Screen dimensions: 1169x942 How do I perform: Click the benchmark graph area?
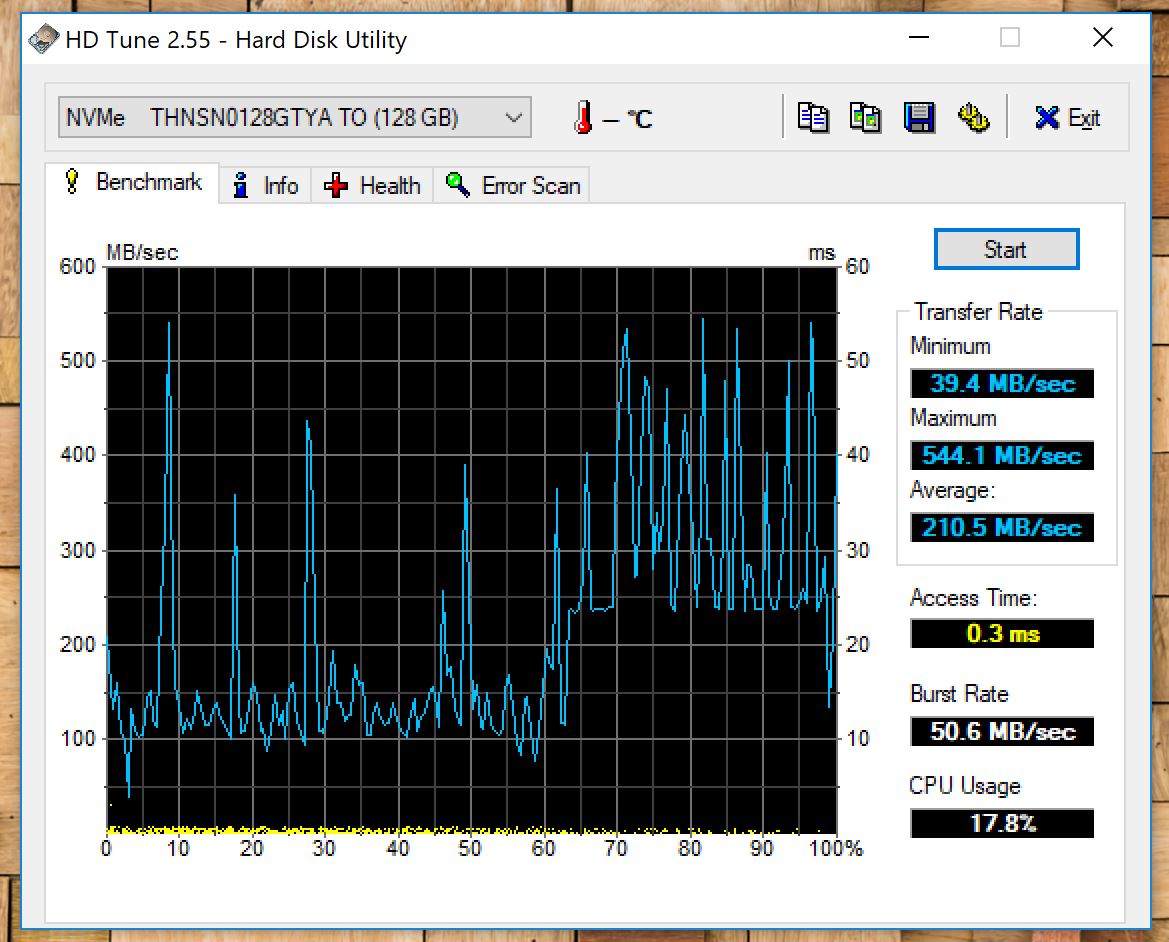click(x=472, y=550)
